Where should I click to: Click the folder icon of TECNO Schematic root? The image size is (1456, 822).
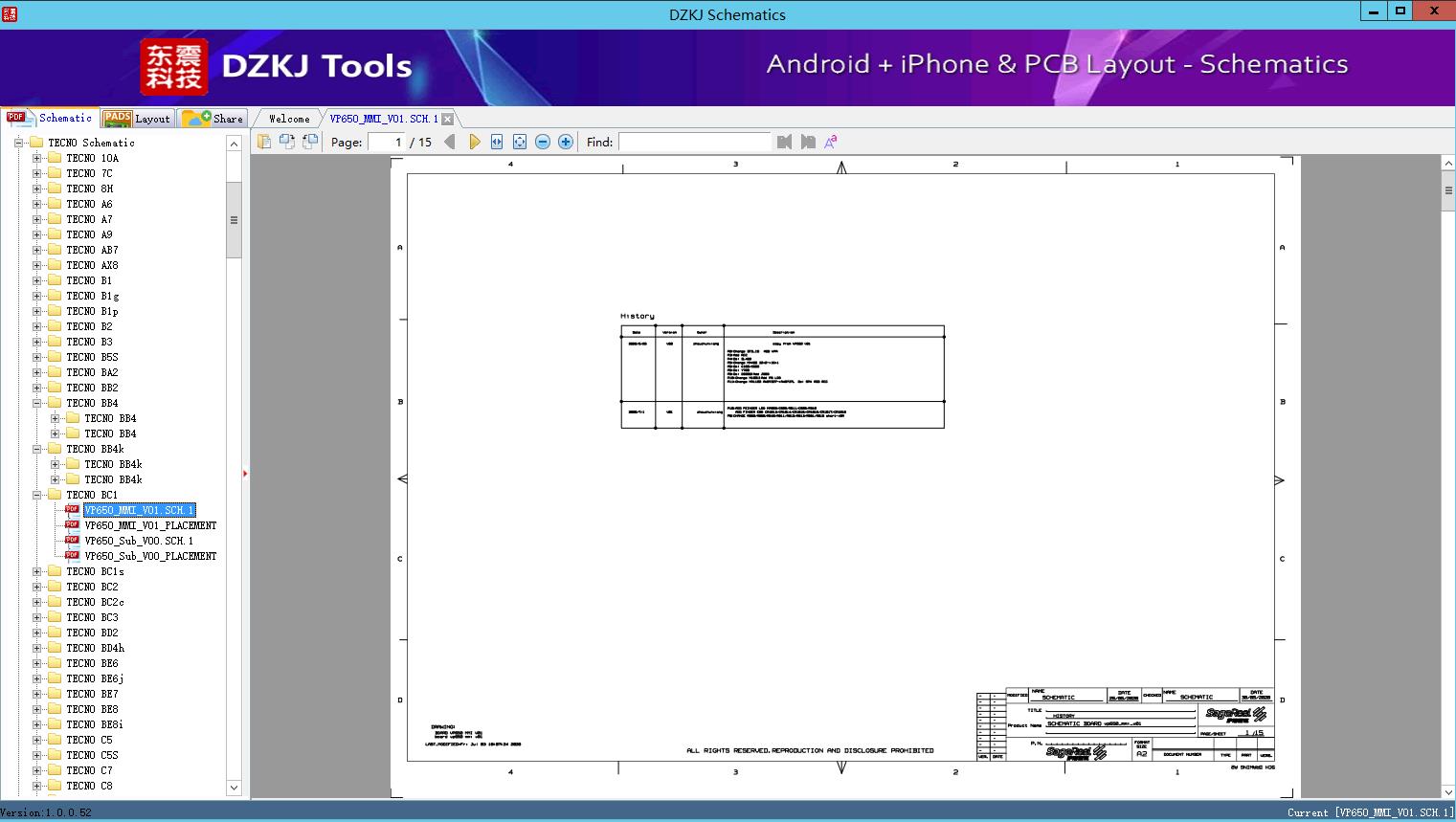point(36,143)
